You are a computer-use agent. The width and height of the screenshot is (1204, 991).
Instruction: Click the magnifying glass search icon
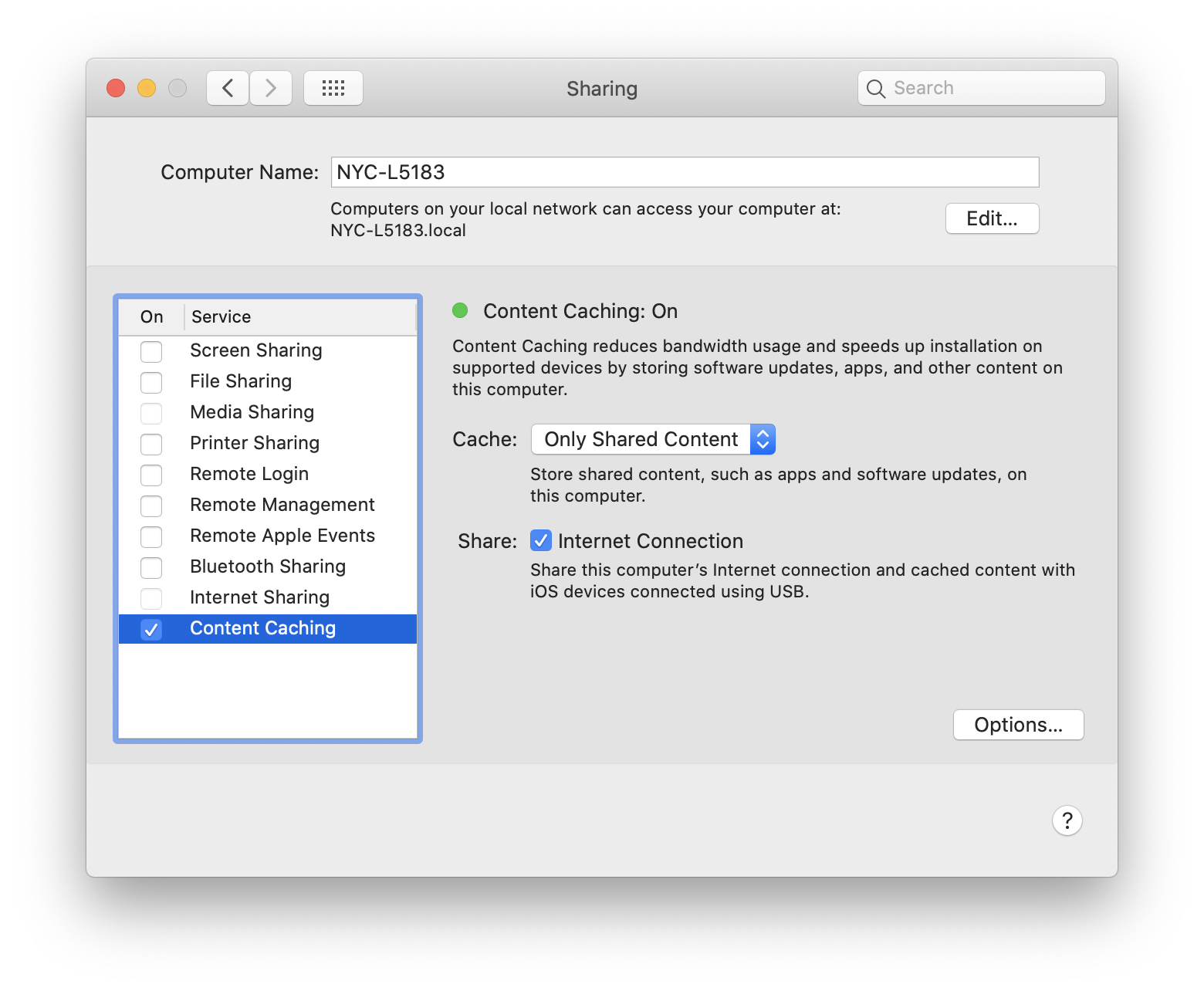pos(875,89)
